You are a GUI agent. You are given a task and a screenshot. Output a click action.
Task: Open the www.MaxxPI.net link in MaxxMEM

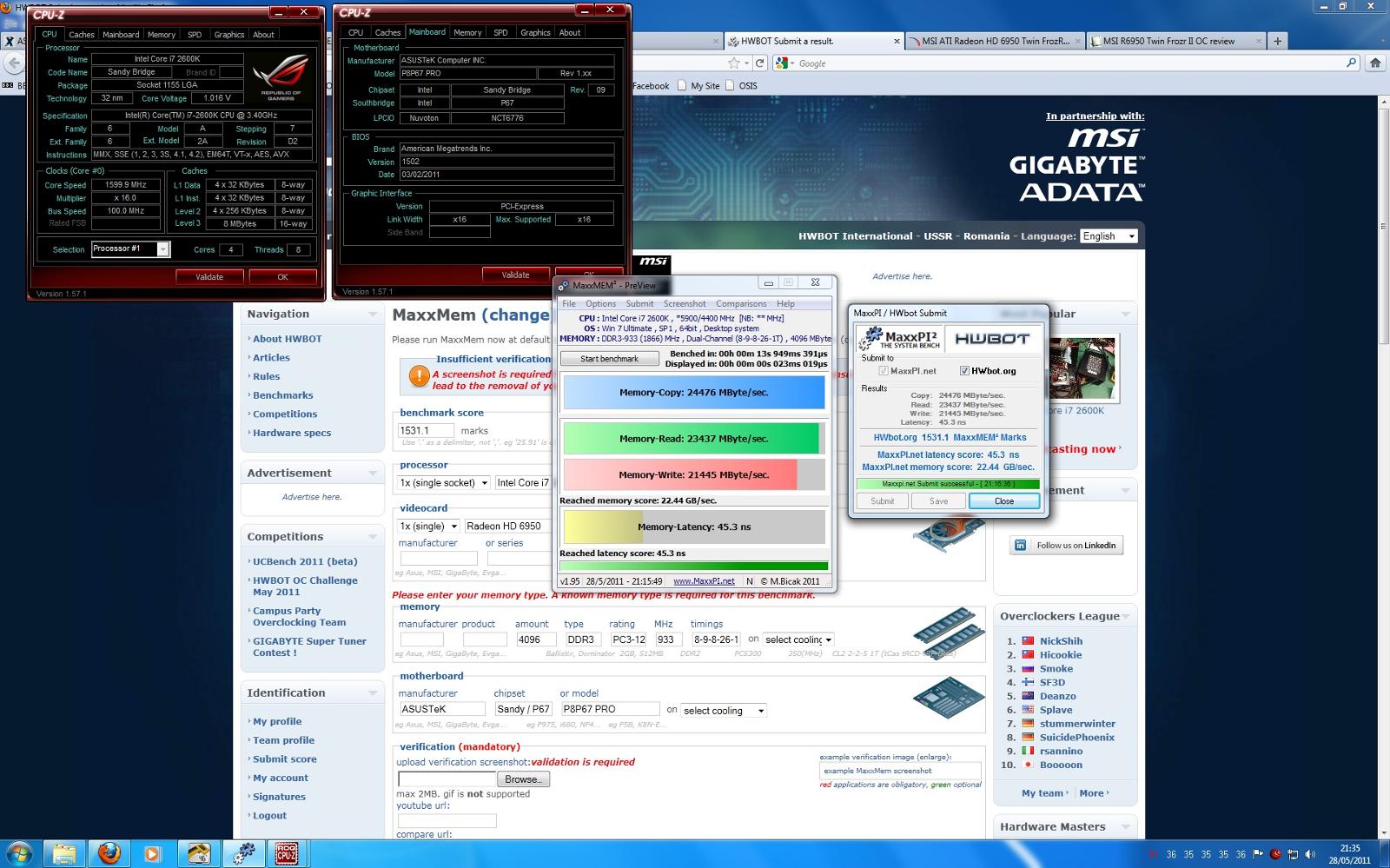(x=704, y=581)
